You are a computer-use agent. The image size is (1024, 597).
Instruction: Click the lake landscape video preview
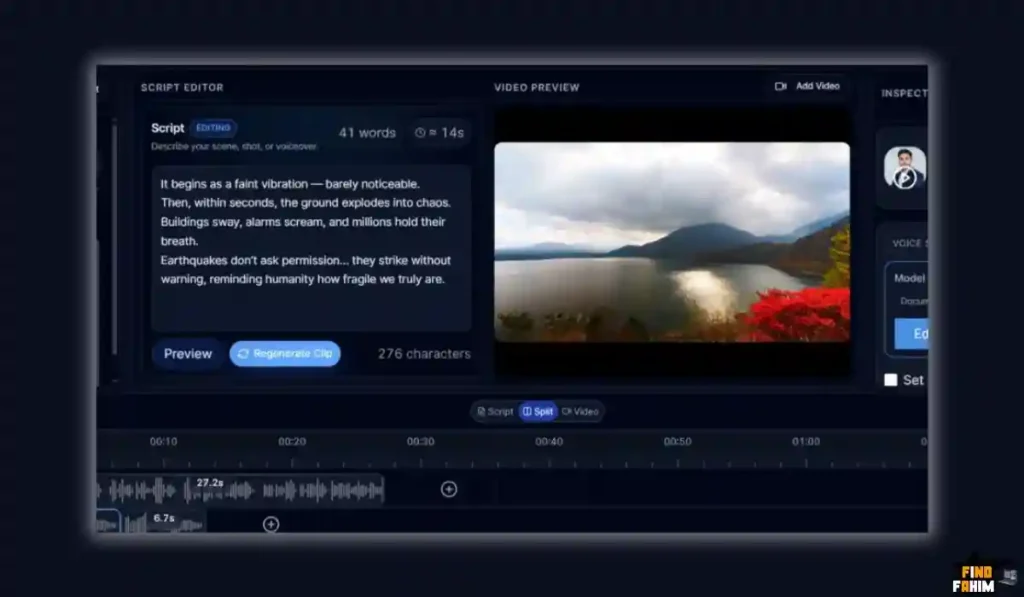[x=671, y=242]
